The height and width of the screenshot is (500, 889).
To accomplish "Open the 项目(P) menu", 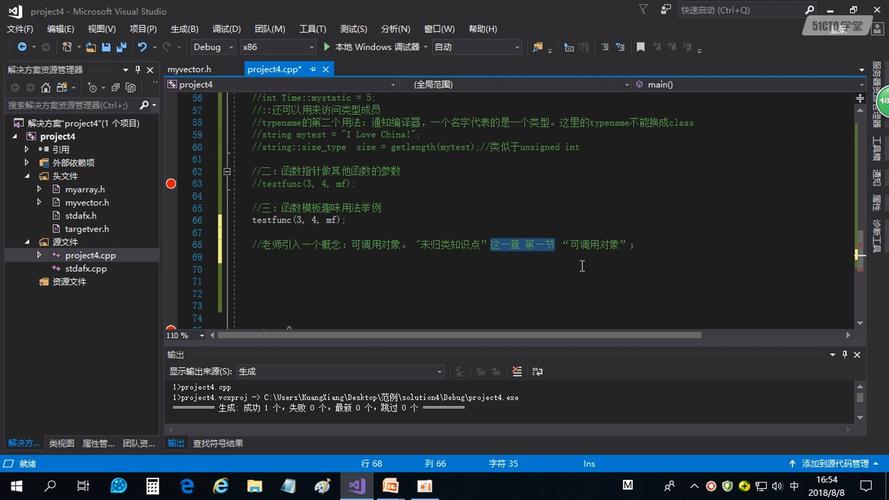I will coord(143,29).
